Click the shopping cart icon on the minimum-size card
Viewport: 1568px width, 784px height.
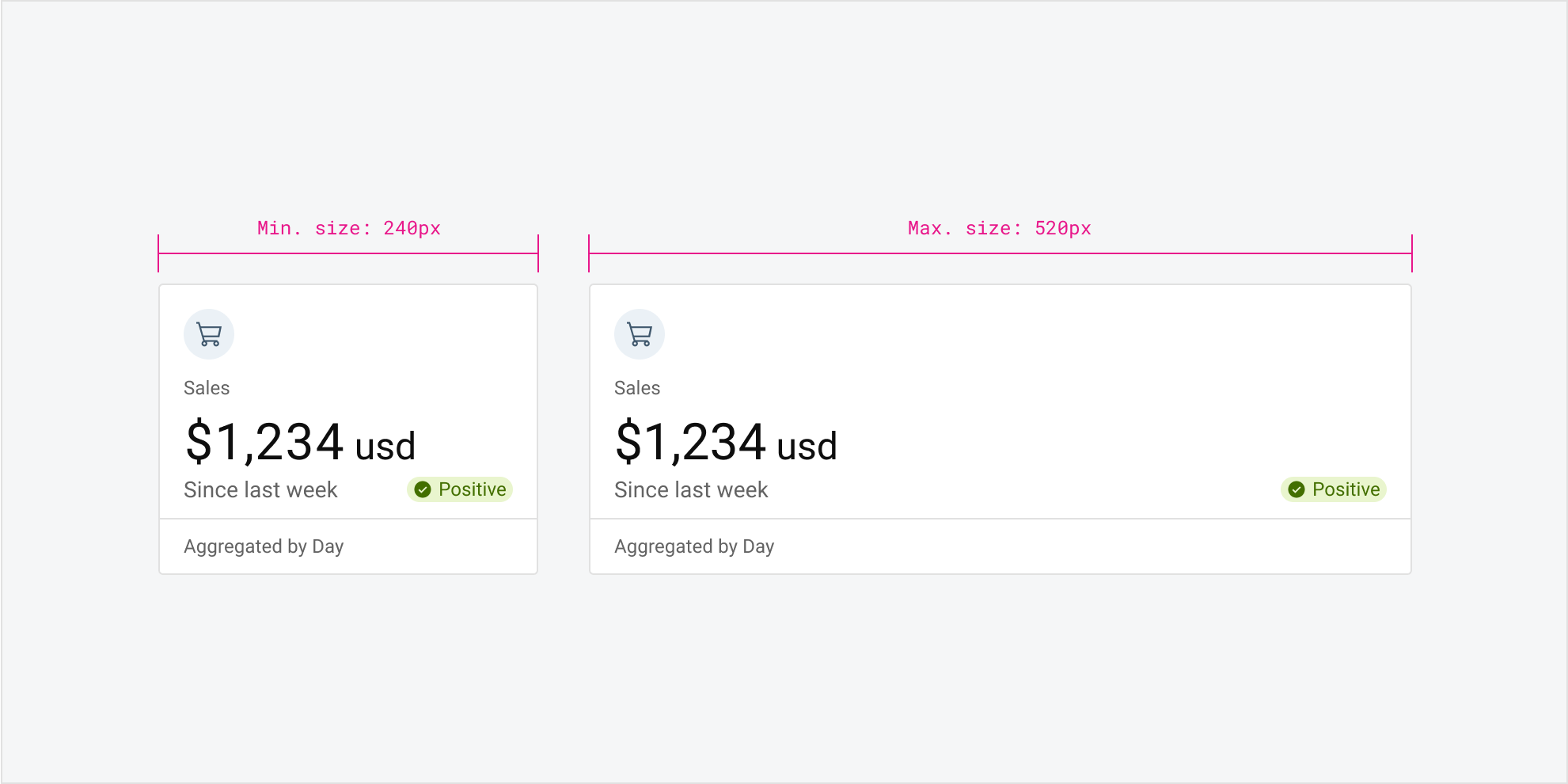click(209, 333)
